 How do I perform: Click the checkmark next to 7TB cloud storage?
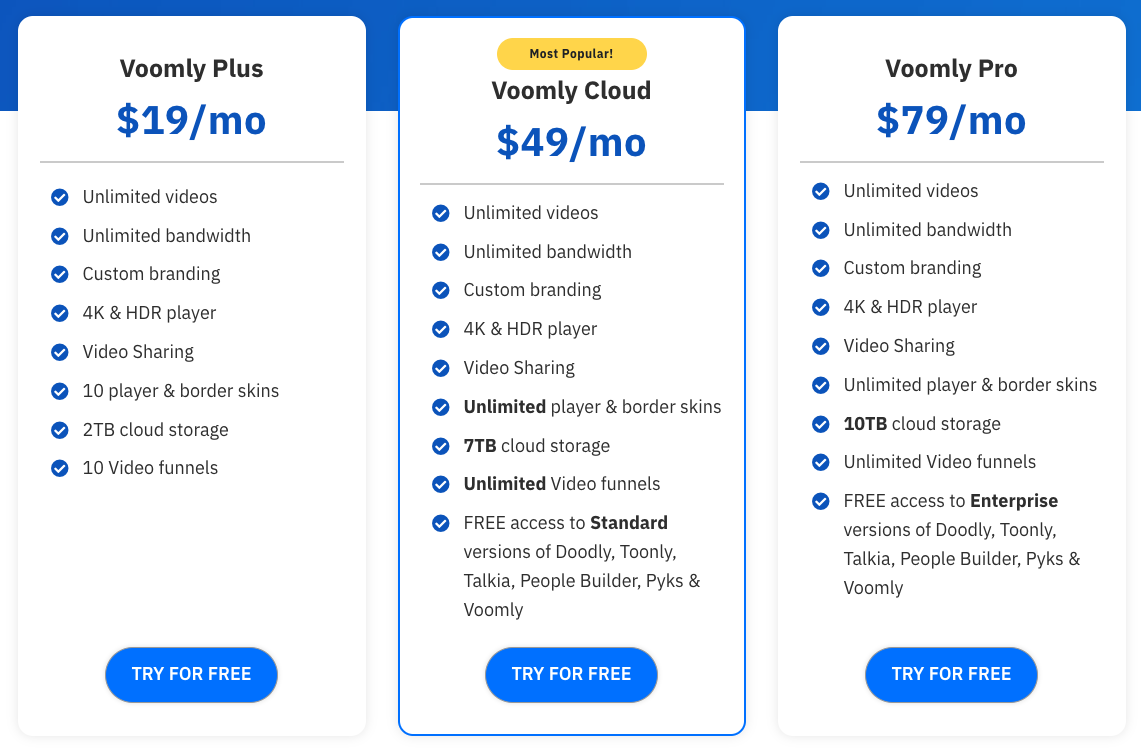(x=440, y=445)
